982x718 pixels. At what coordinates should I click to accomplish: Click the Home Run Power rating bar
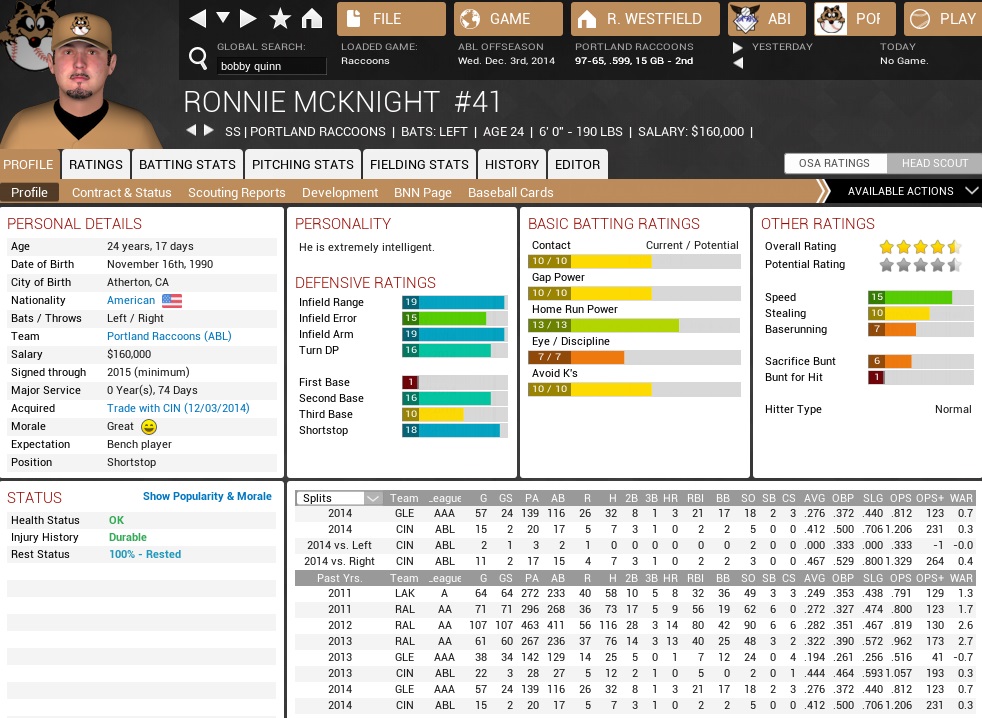pos(634,325)
